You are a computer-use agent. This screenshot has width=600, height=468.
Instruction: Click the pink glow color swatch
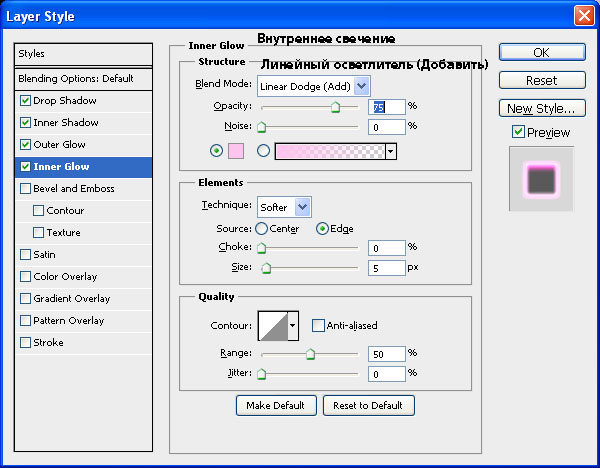pyautogui.click(x=236, y=151)
